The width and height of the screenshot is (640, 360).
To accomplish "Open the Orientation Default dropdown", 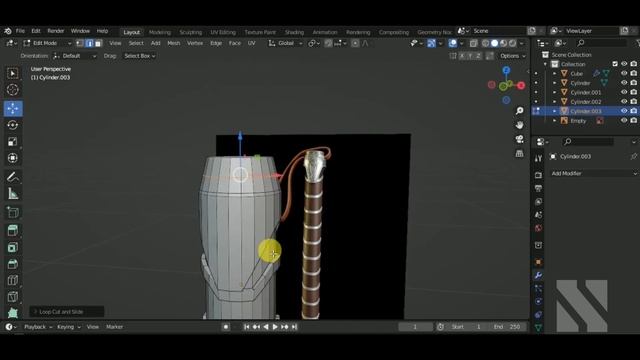I will click(x=75, y=56).
